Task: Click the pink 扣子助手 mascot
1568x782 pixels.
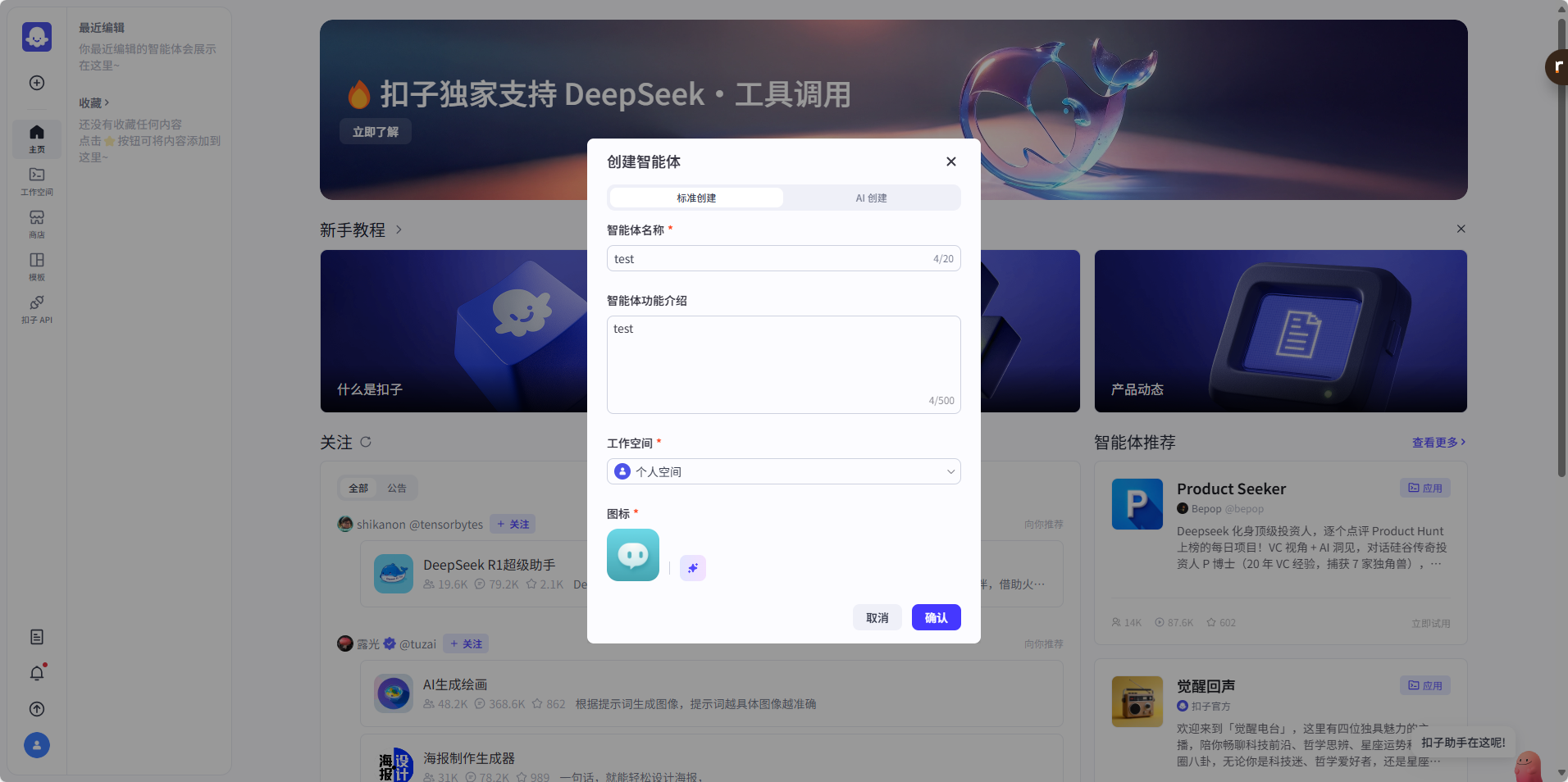Action: [x=1528, y=766]
